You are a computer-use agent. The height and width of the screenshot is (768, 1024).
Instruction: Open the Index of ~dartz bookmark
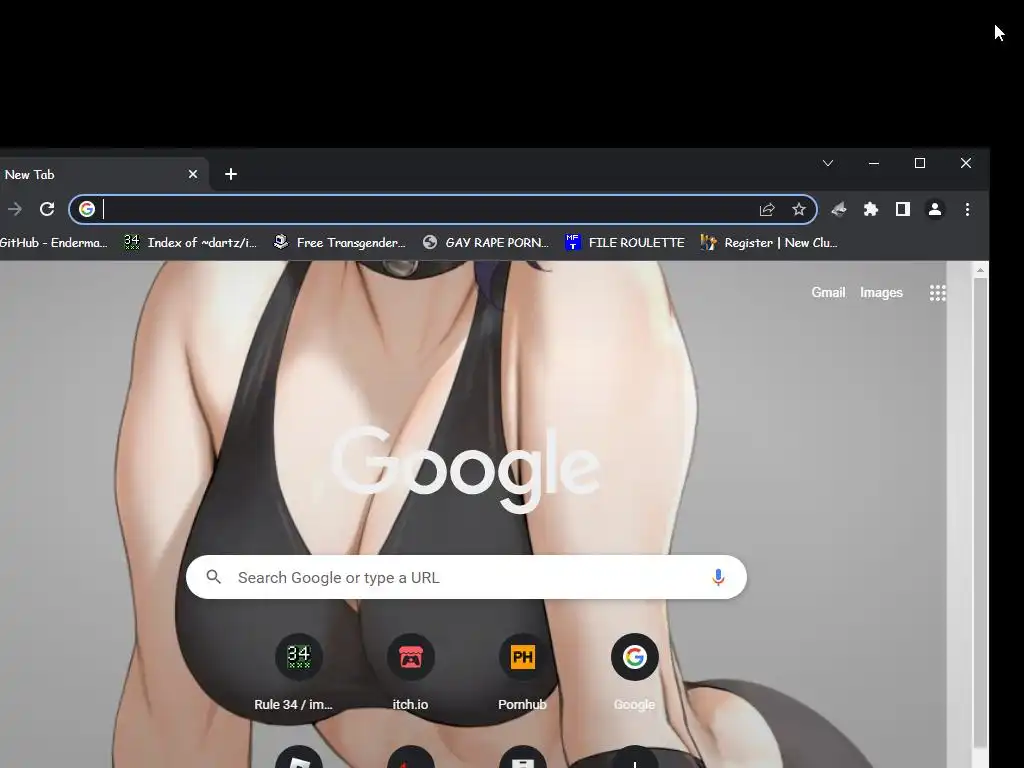pos(191,243)
